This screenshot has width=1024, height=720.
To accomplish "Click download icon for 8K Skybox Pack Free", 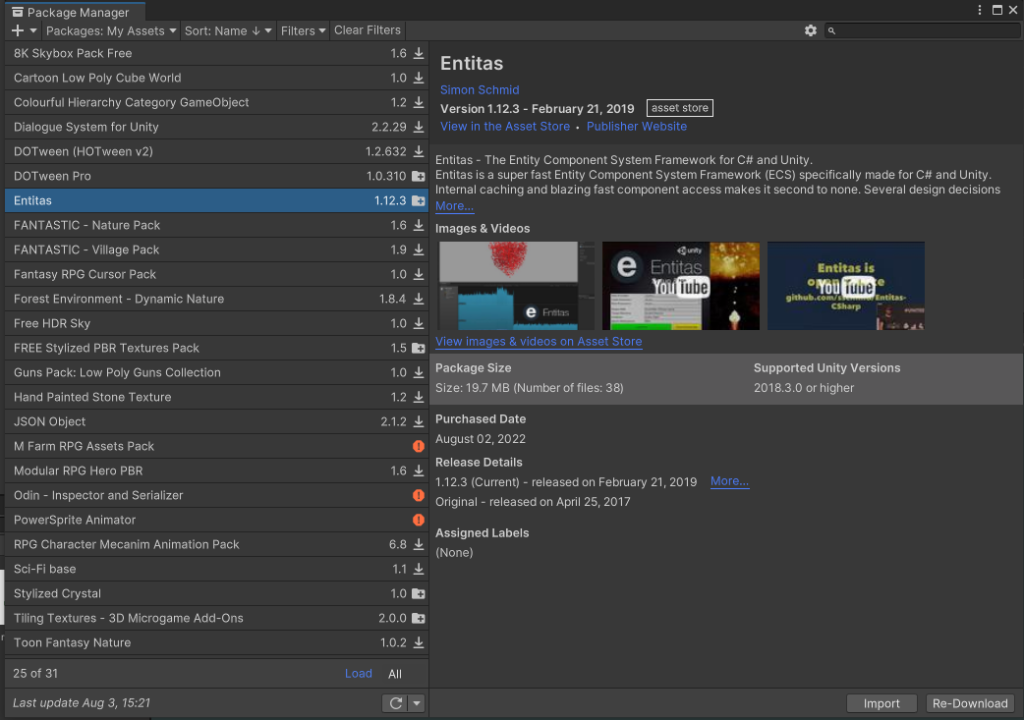I will pos(419,54).
